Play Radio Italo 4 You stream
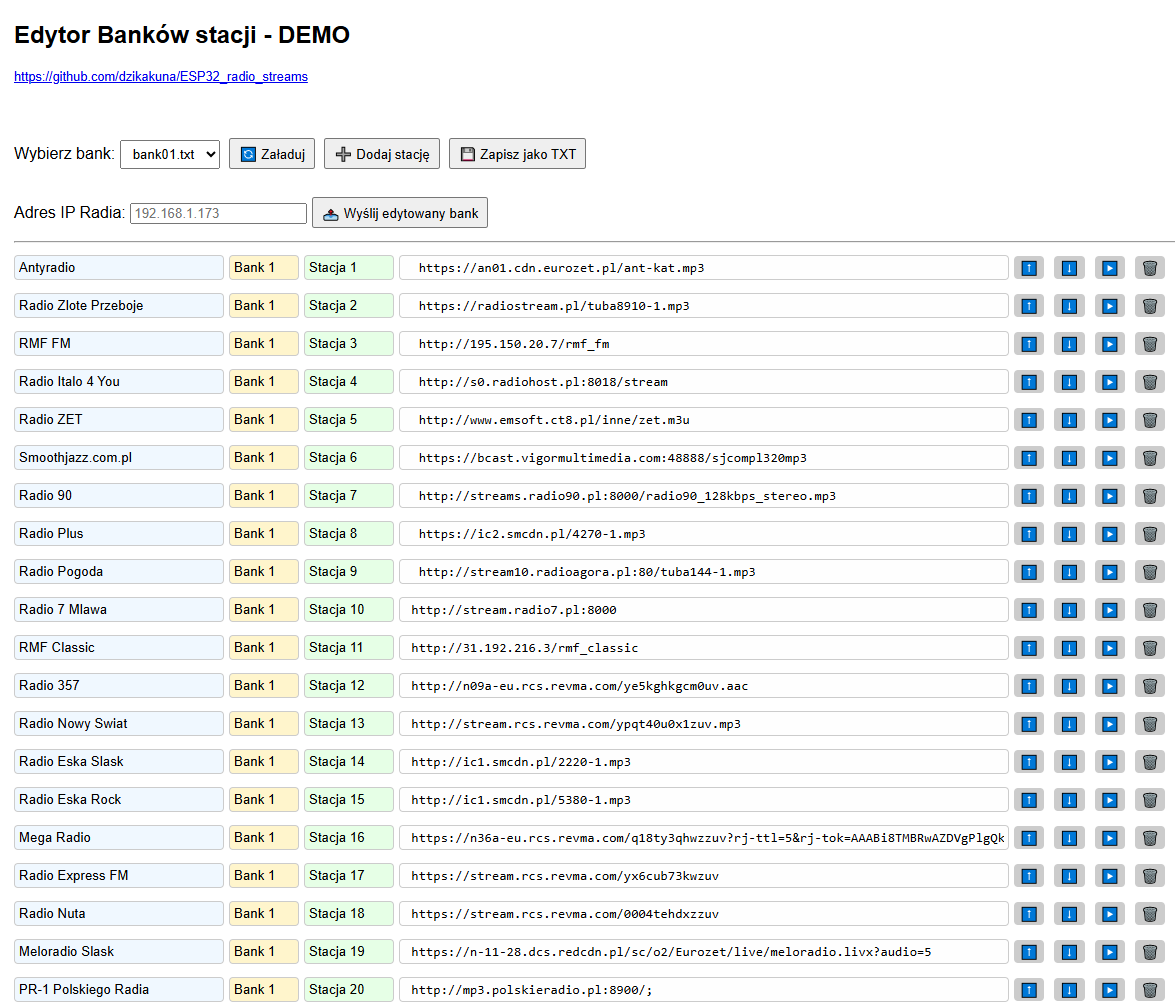The height and width of the screenshot is (1007, 1175). (1110, 381)
